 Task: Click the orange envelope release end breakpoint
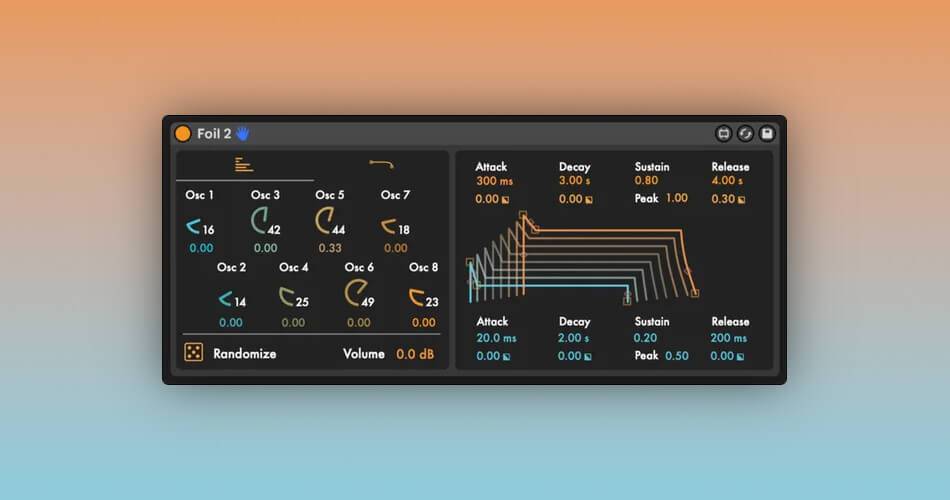pos(695,293)
